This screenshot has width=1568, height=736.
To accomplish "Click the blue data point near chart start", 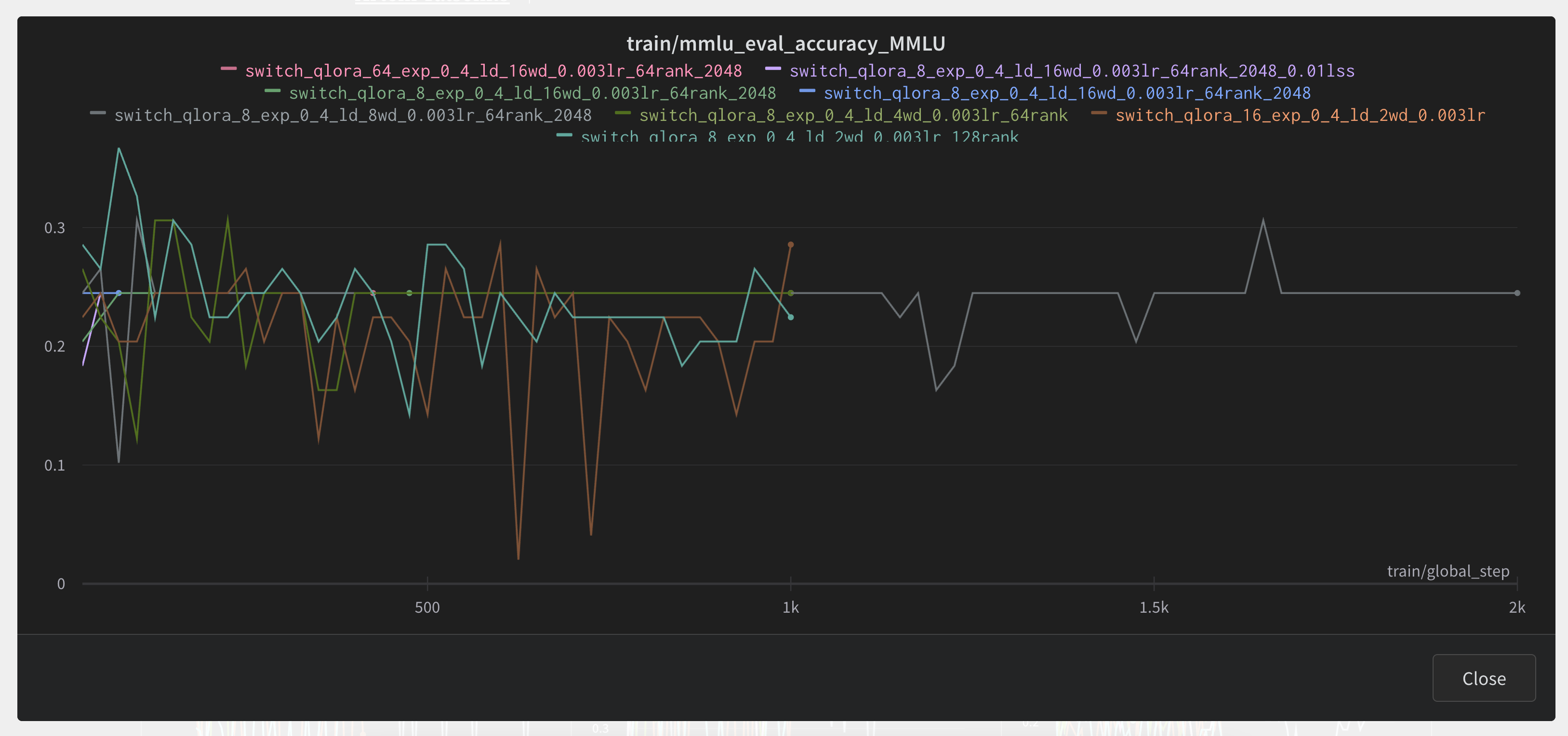I will [x=119, y=293].
